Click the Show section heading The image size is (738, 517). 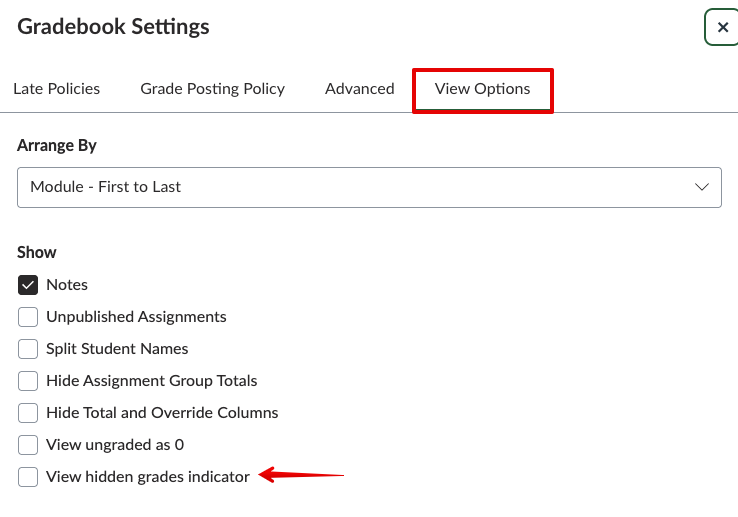click(x=37, y=252)
